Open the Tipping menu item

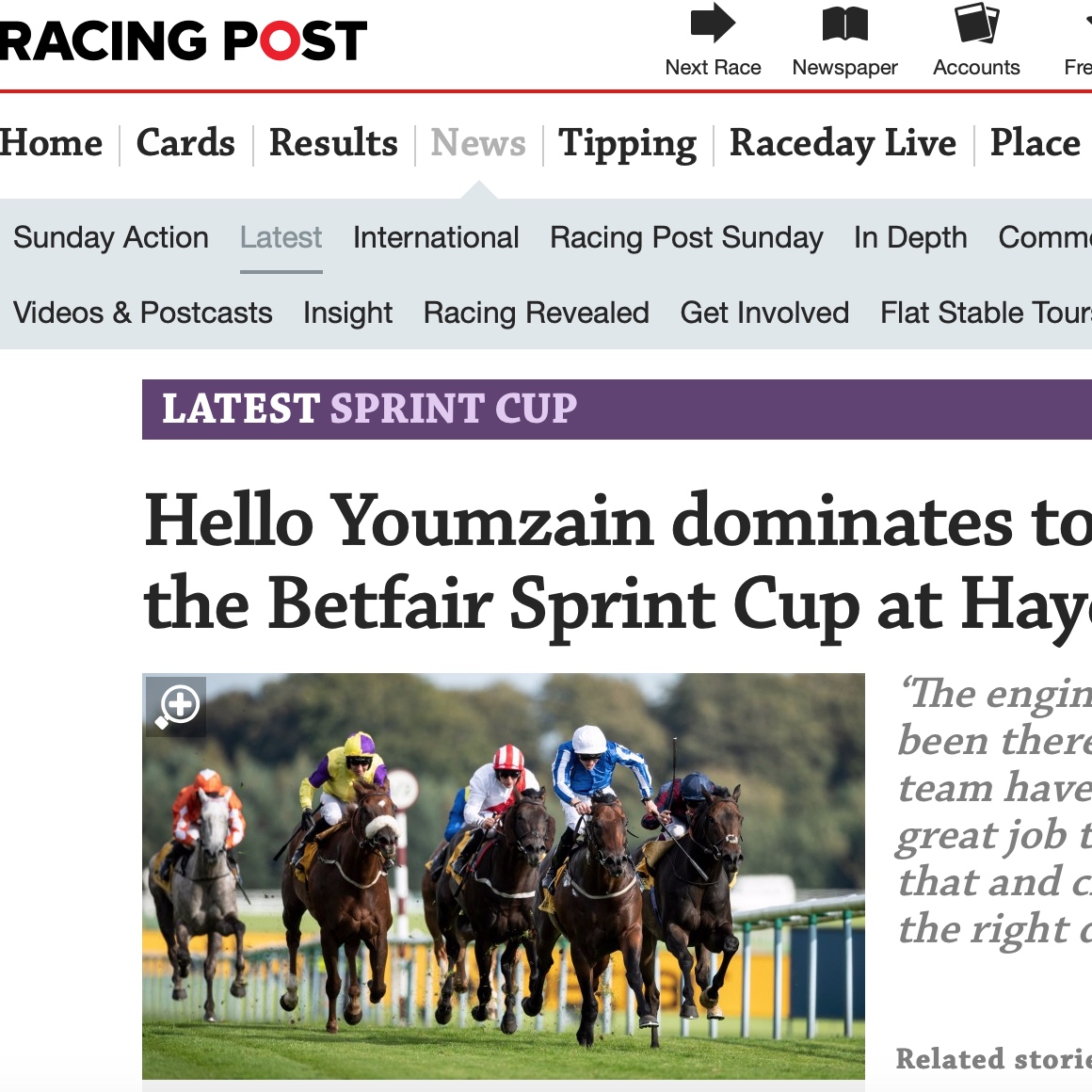[x=627, y=143]
